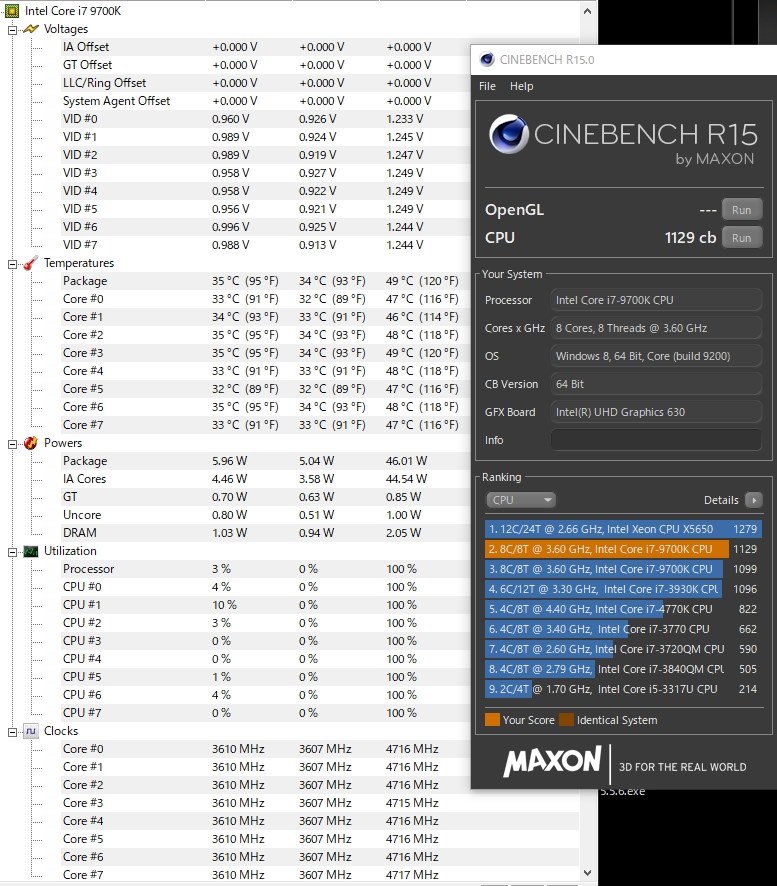
Task: Click the Cinebench title bar sphere icon
Action: [487, 59]
